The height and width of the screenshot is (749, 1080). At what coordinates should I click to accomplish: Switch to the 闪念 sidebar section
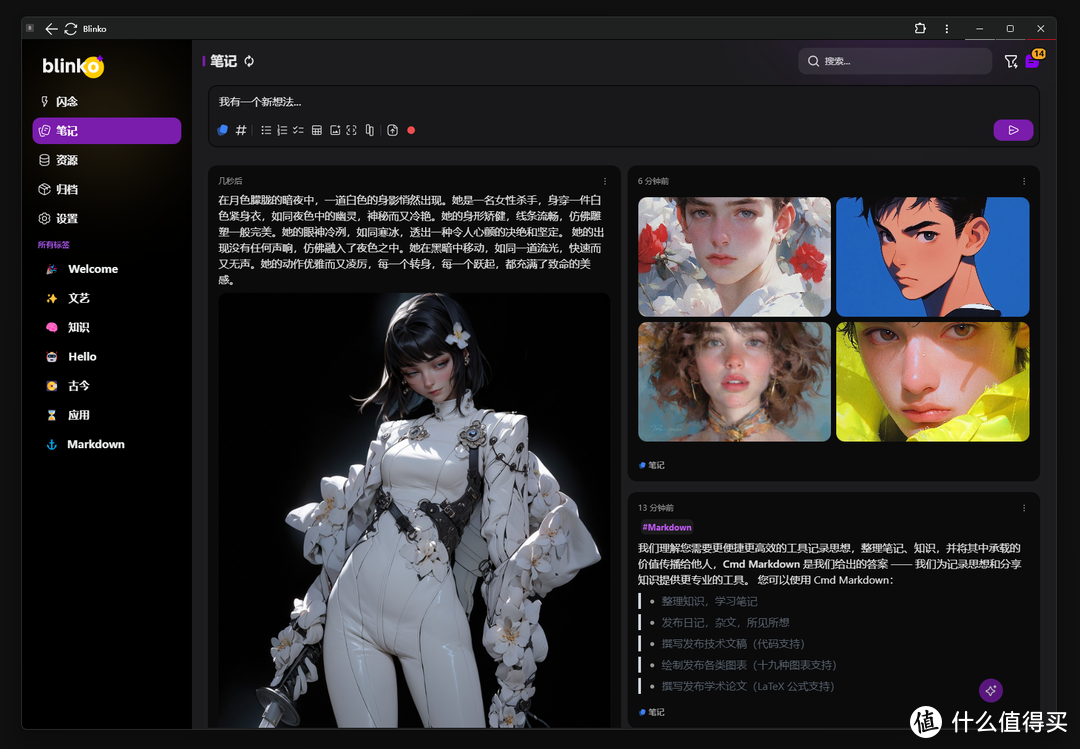[x=66, y=102]
